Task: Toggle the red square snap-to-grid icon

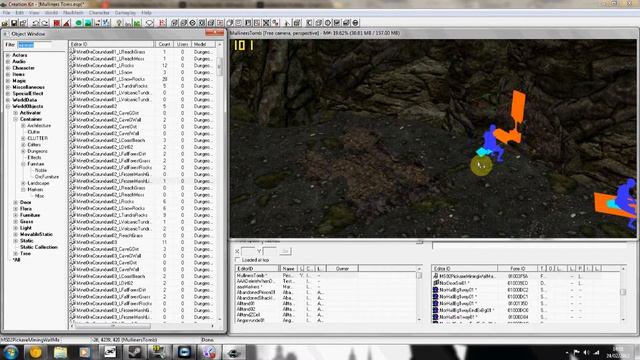Action: pyautogui.click(x=57, y=23)
